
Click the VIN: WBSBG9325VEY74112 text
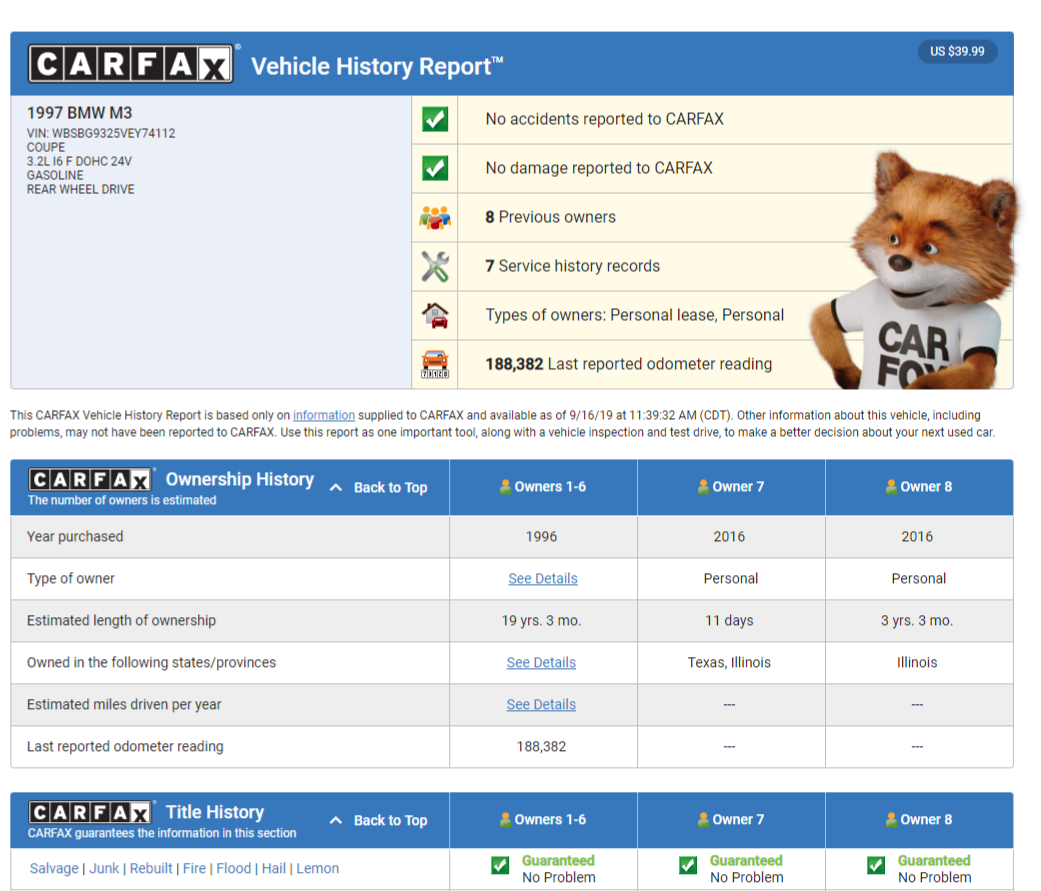click(x=101, y=133)
